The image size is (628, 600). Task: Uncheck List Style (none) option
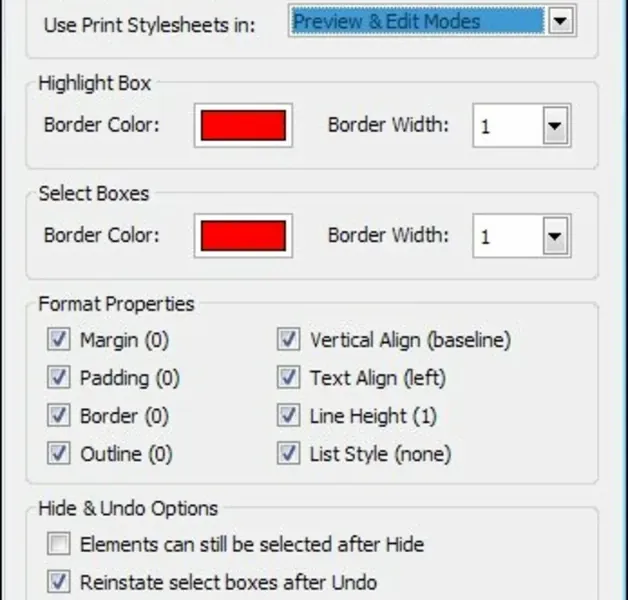click(x=289, y=454)
